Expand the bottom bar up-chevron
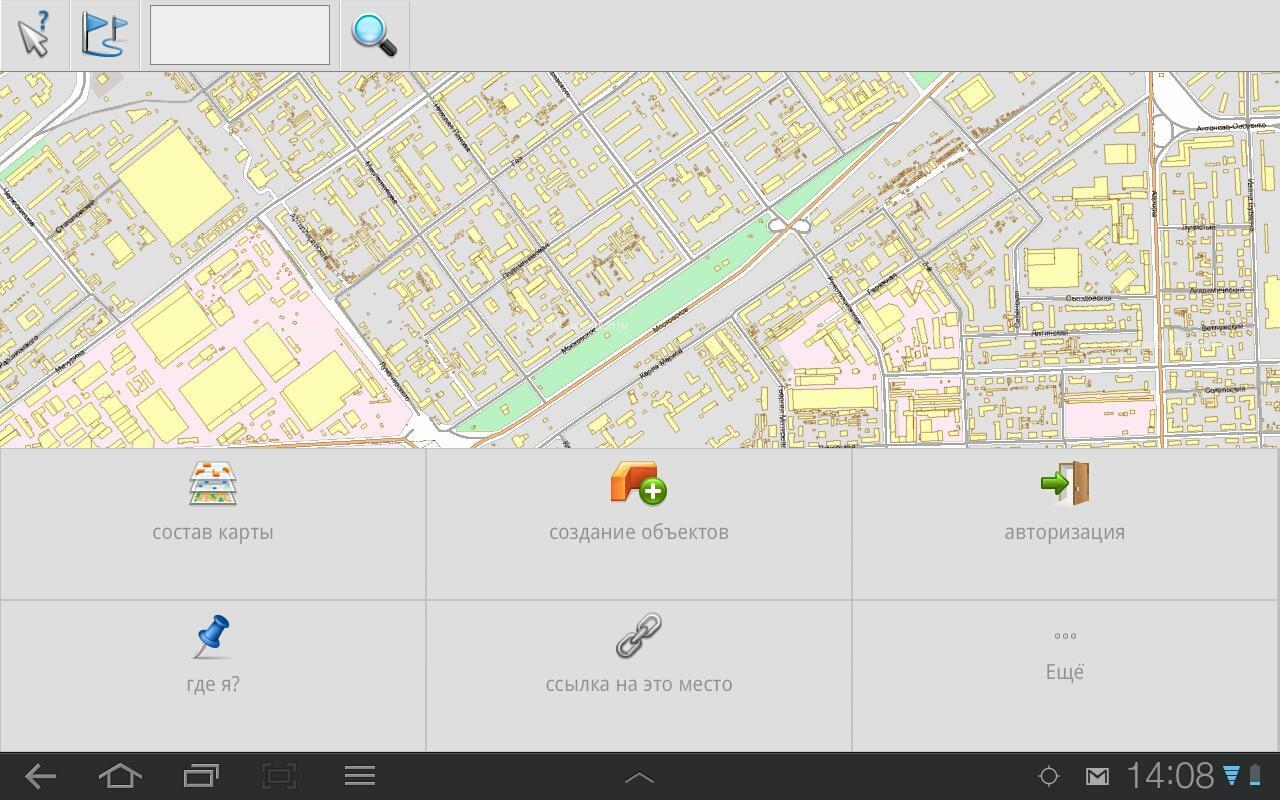 tap(639, 777)
